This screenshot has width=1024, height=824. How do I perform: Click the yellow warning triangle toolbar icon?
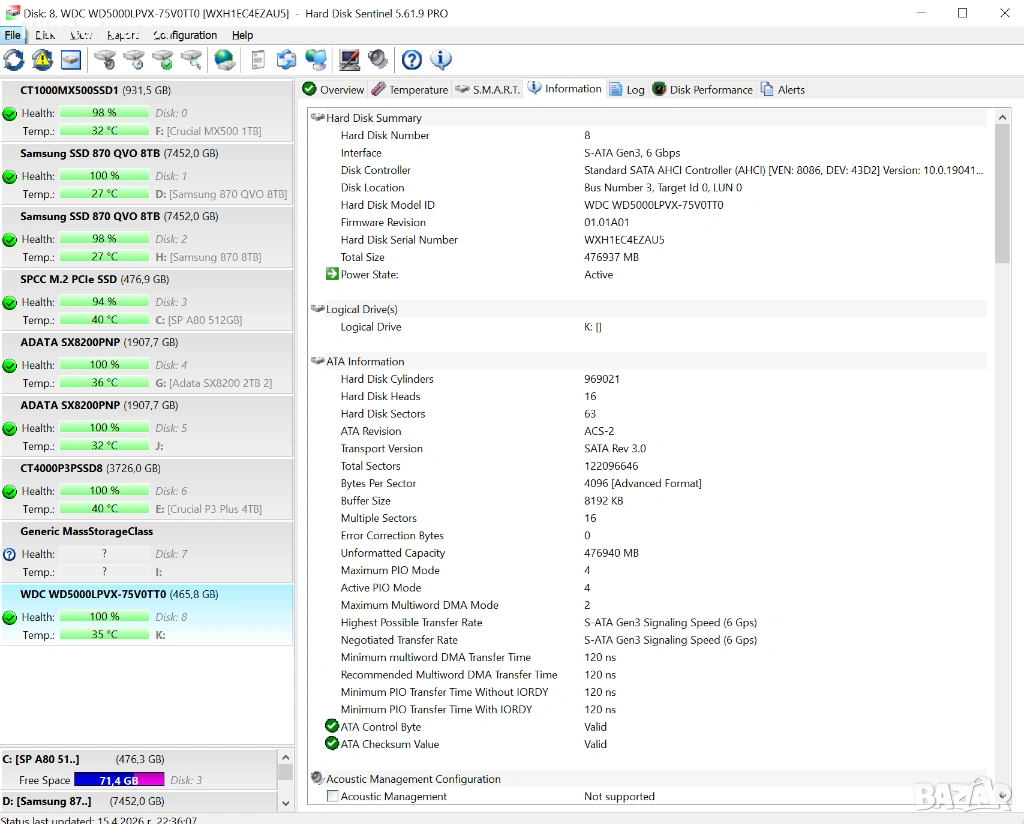42,60
